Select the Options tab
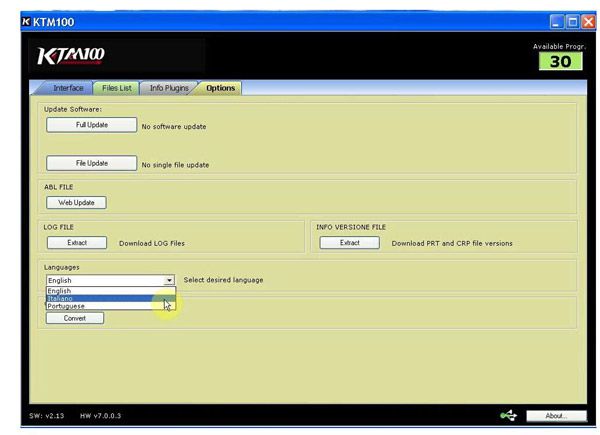Image resolution: width=600 pixels, height=435 pixels. [220, 88]
